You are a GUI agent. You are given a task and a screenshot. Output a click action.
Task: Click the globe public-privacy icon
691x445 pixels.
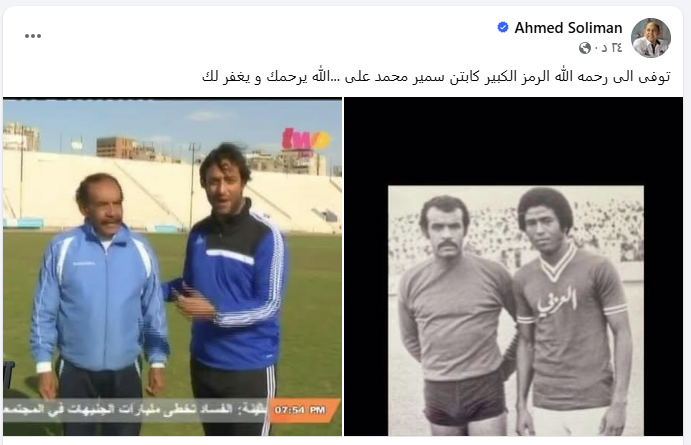tap(585, 48)
